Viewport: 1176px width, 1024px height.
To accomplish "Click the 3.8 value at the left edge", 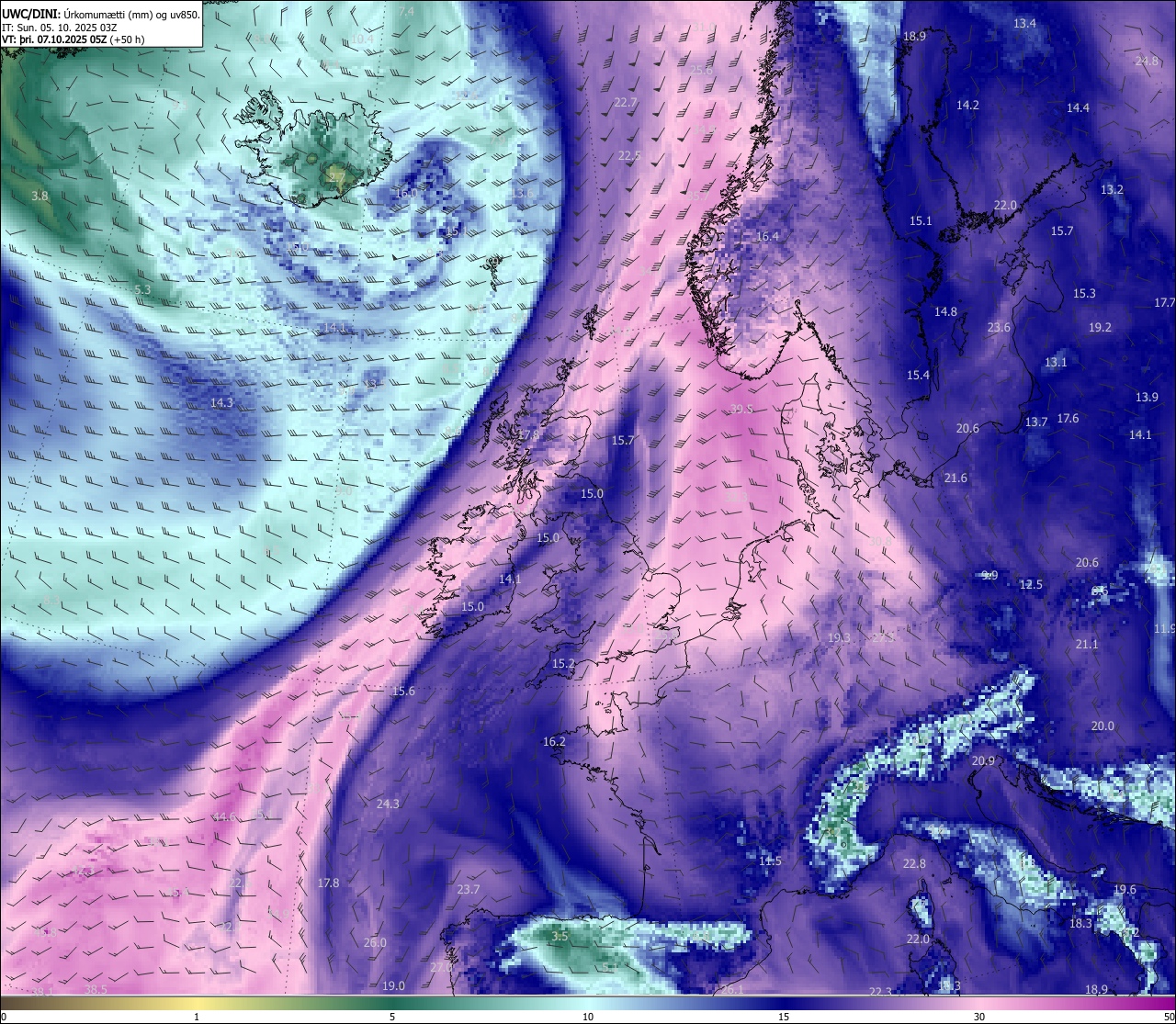I will tap(40, 196).
